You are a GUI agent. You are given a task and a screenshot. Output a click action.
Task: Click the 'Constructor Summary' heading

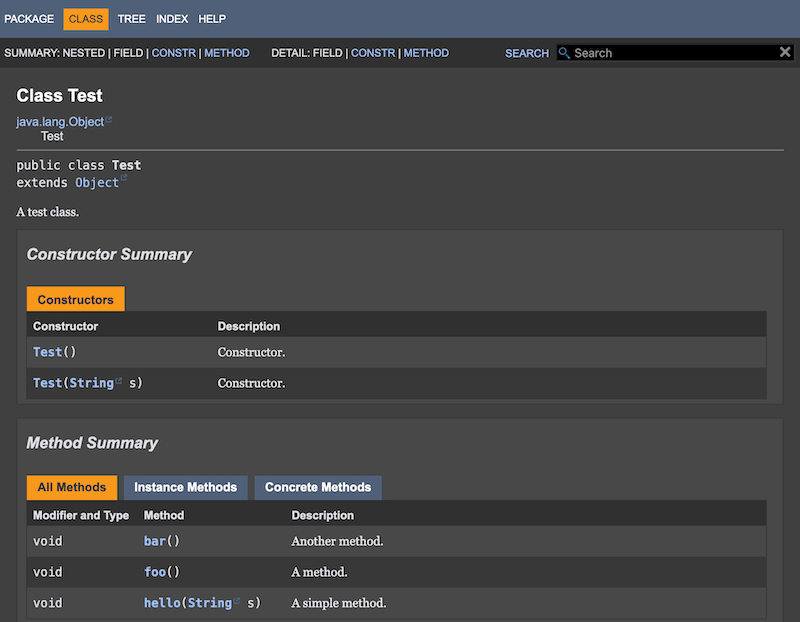[x=109, y=254]
